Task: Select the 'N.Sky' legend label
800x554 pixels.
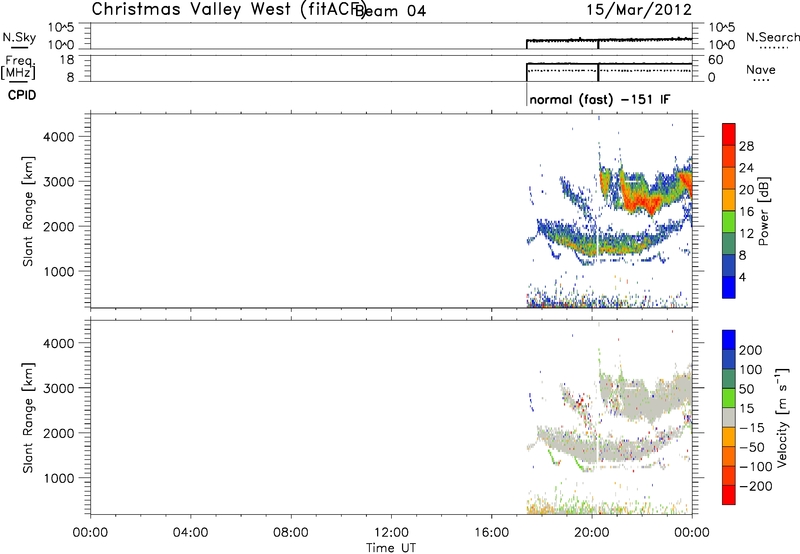Action: click(x=19, y=37)
